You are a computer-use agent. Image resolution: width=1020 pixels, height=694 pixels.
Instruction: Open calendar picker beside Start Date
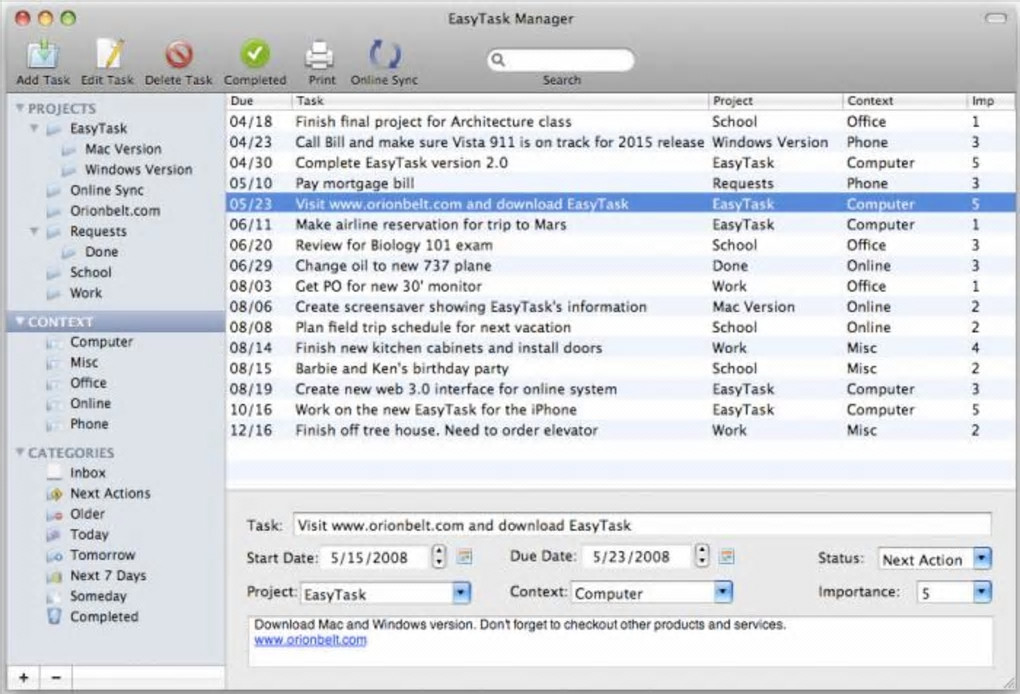pos(464,557)
